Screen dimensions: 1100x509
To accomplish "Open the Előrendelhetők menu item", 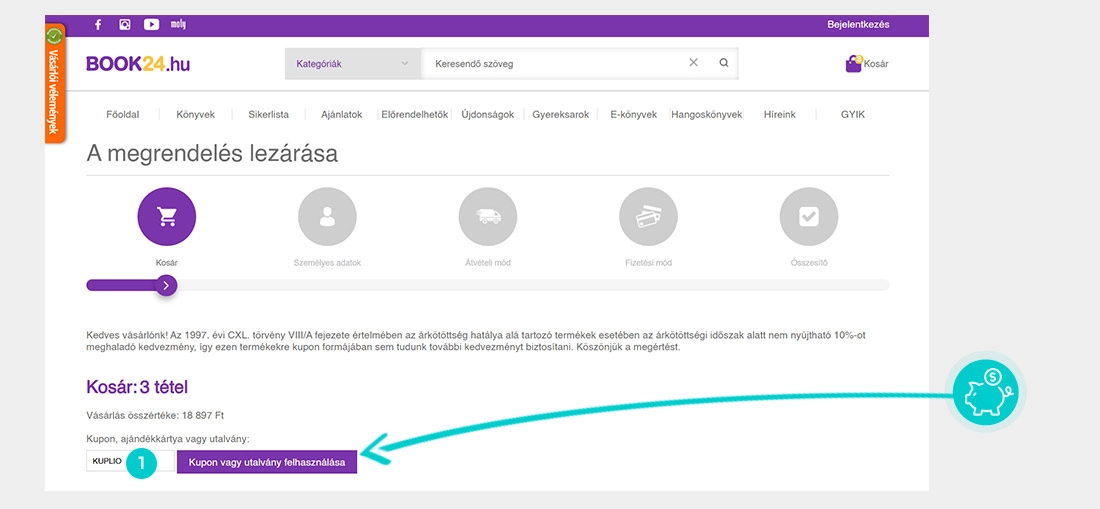I will pos(415,115).
